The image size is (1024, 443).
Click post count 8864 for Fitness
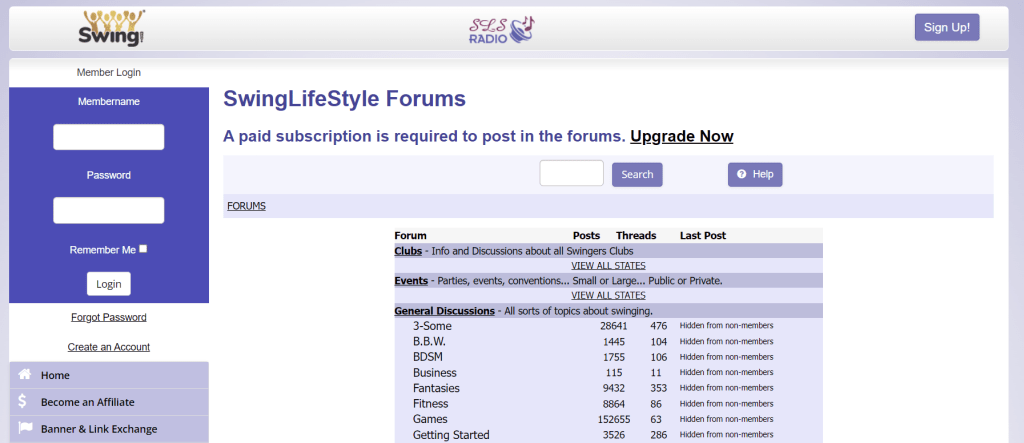(614, 404)
